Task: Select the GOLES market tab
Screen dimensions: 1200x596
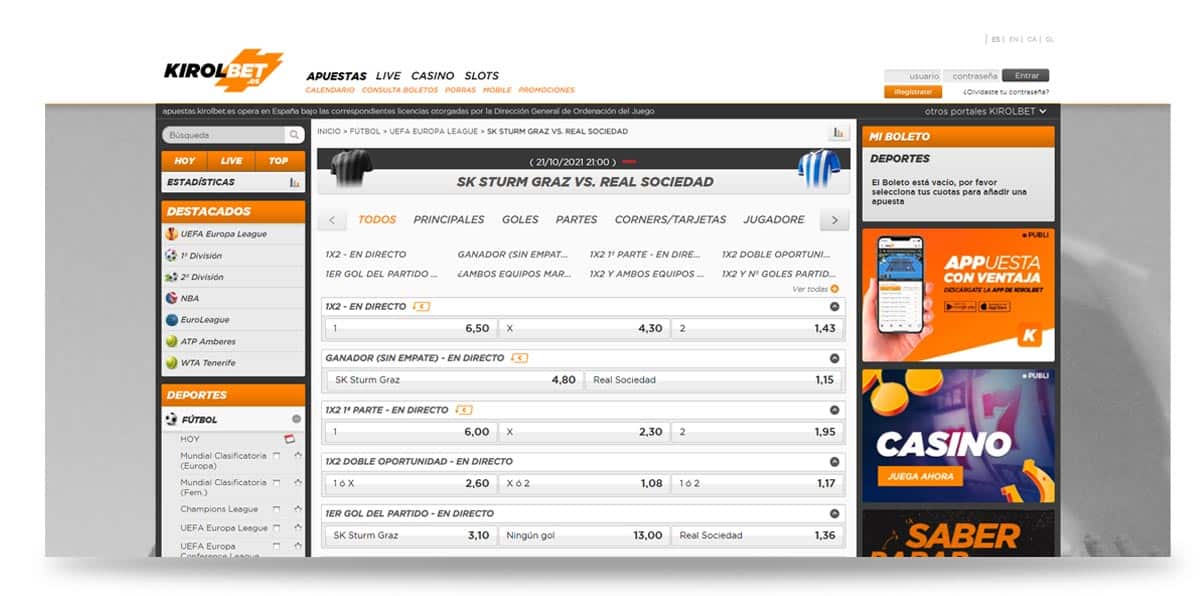Action: (520, 220)
